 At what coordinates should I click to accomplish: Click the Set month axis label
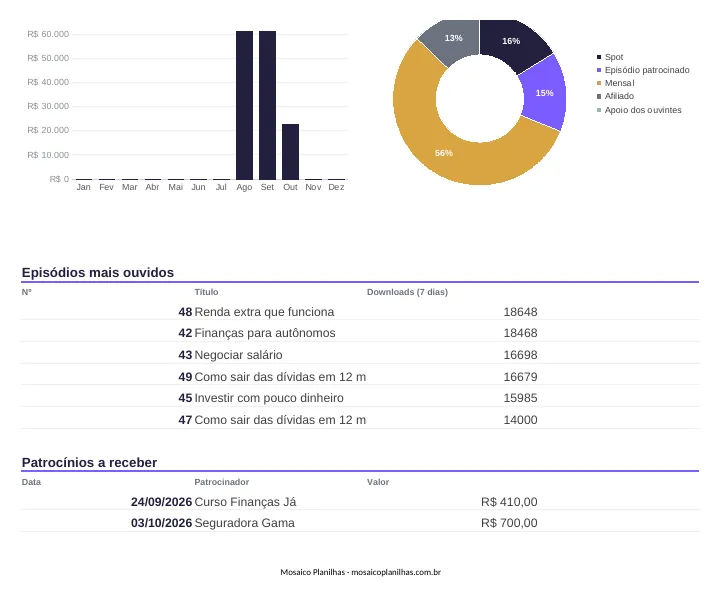[267, 187]
